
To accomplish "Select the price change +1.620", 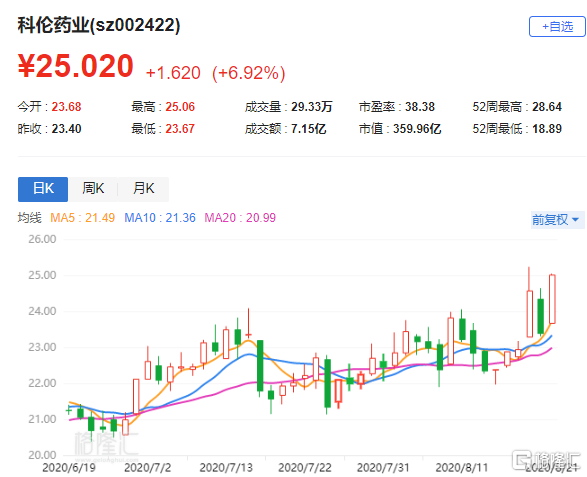I will (173, 73).
